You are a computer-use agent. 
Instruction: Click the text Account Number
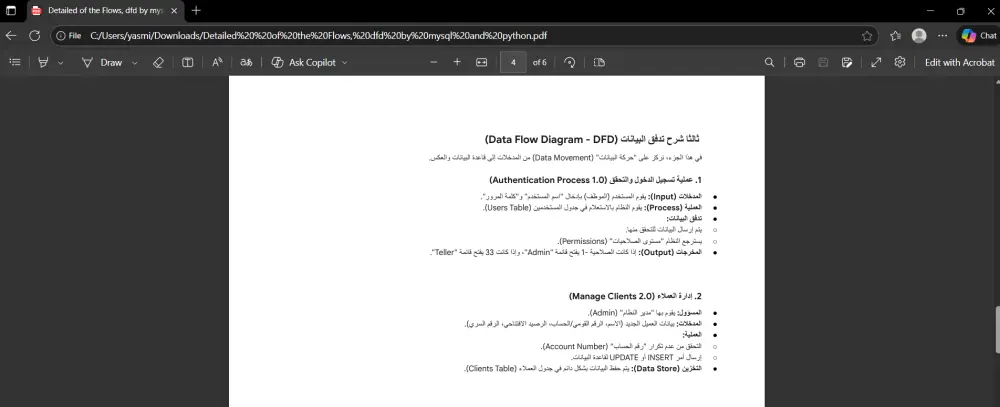click(x=573, y=346)
